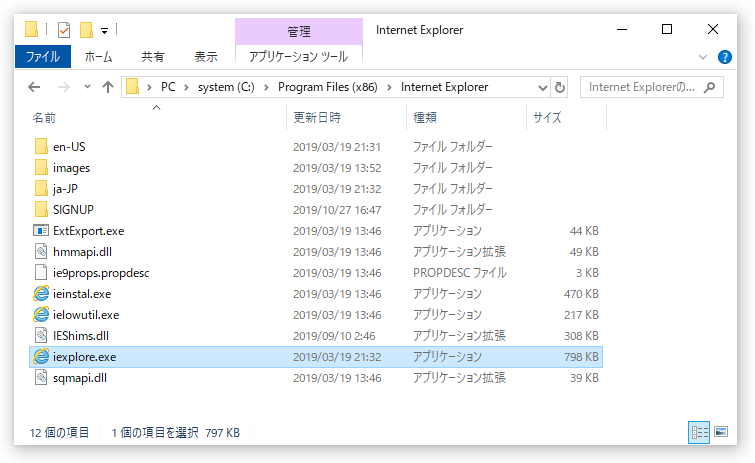Image resolution: width=755 pixels, height=463 pixels.
Task: Click the ielowutil.exe file icon
Action: coord(41,315)
